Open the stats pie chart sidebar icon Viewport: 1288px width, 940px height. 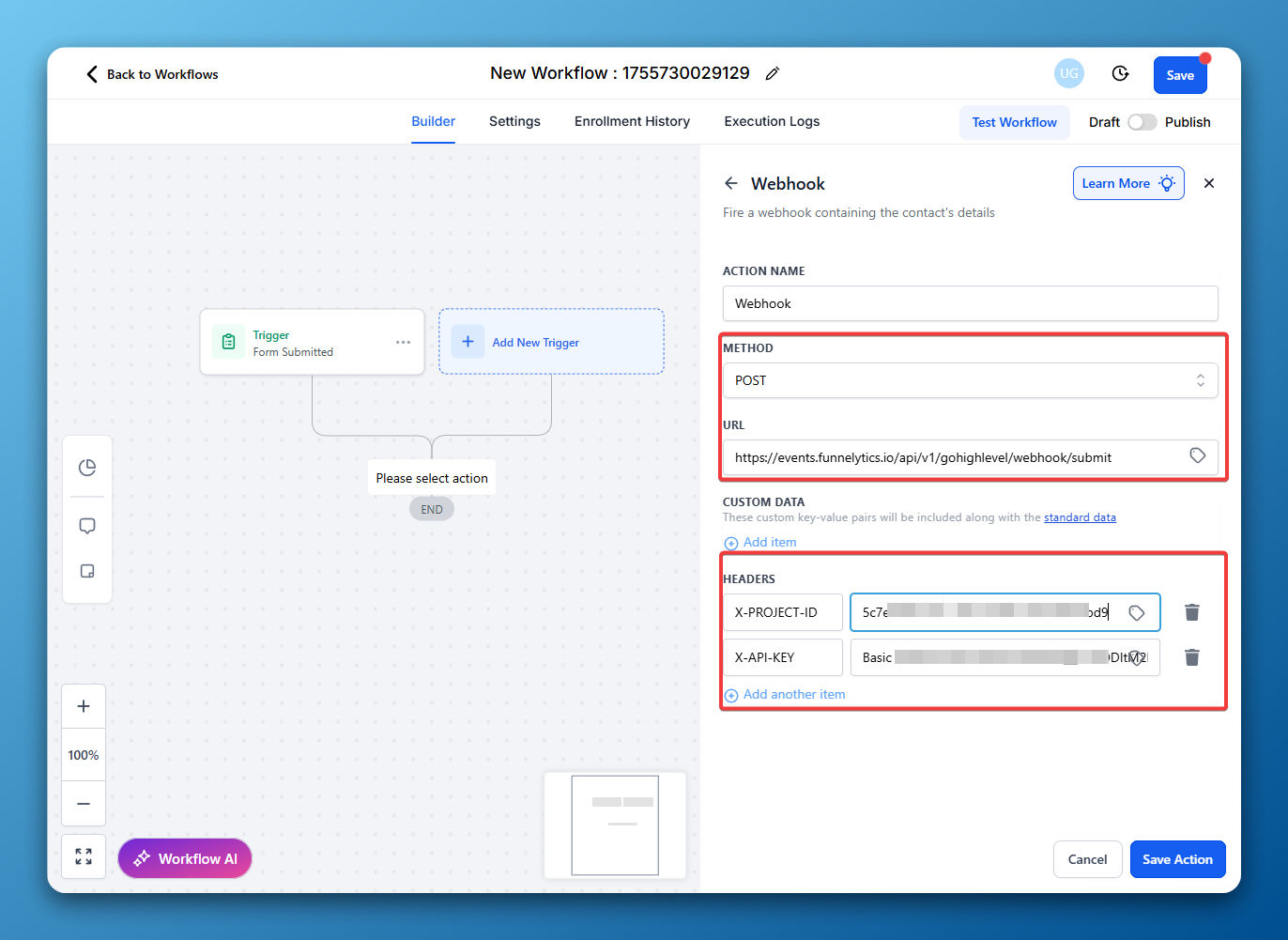pyautogui.click(x=87, y=468)
